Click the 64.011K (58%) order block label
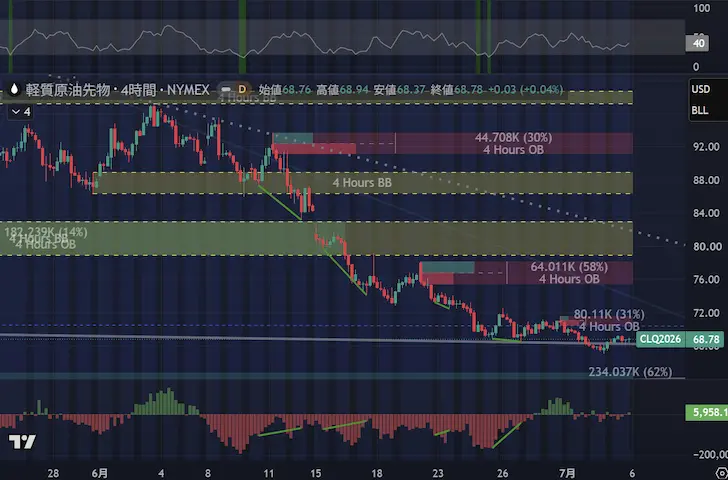Viewport: 728px width, 480px height. pyautogui.click(x=569, y=267)
